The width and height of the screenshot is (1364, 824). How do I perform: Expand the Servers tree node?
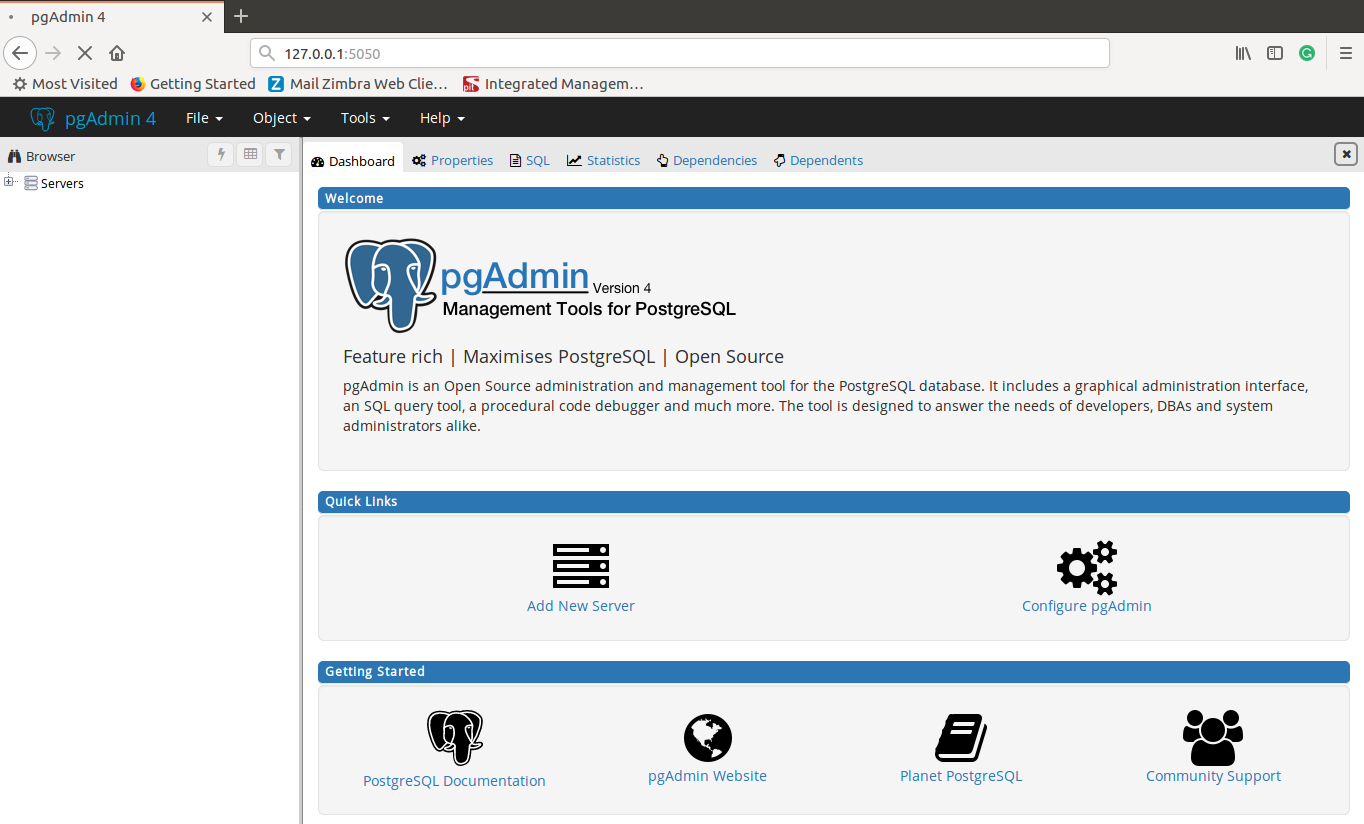click(x=9, y=182)
